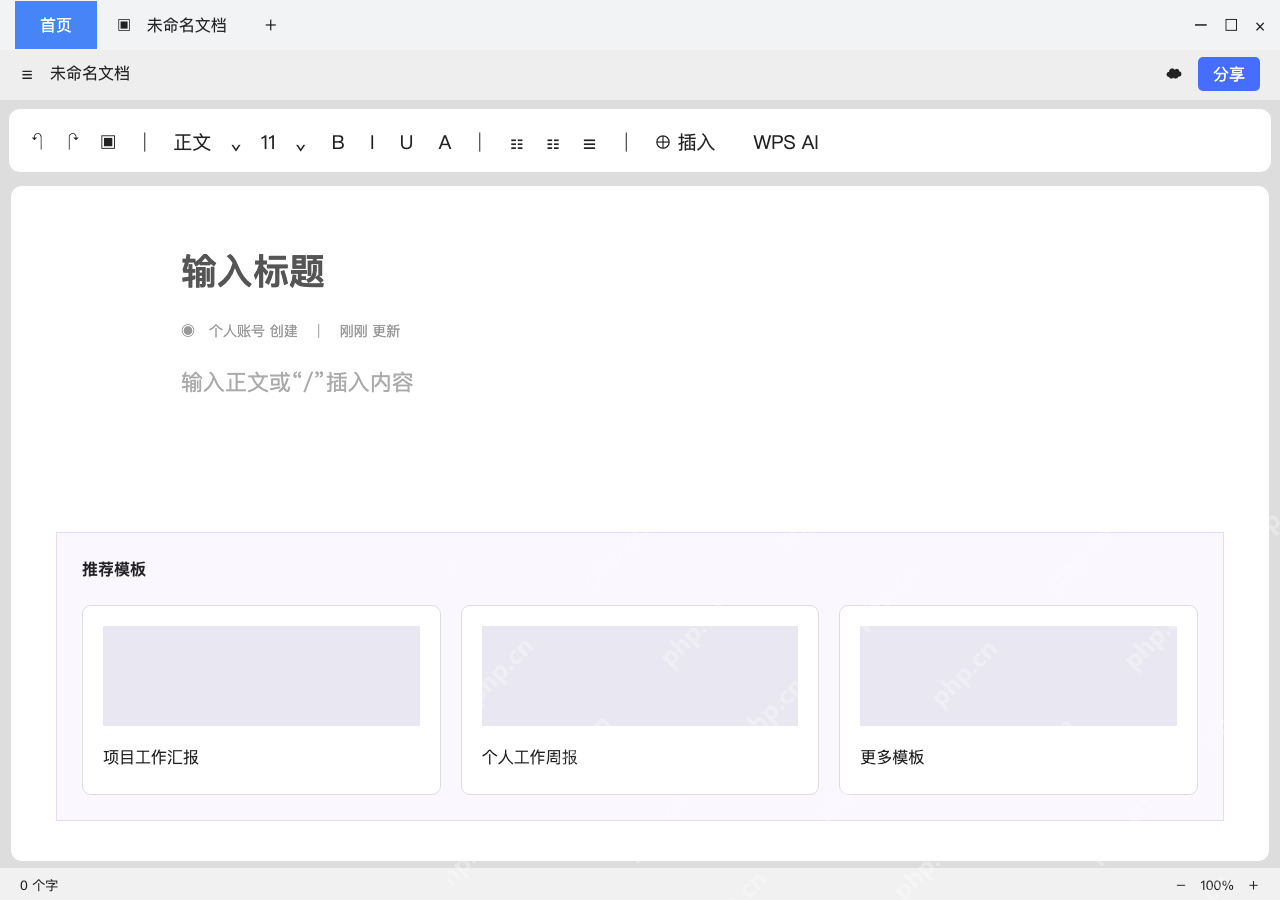The height and width of the screenshot is (900, 1280).
Task: Open the 插入 insert menu
Action: pos(685,143)
